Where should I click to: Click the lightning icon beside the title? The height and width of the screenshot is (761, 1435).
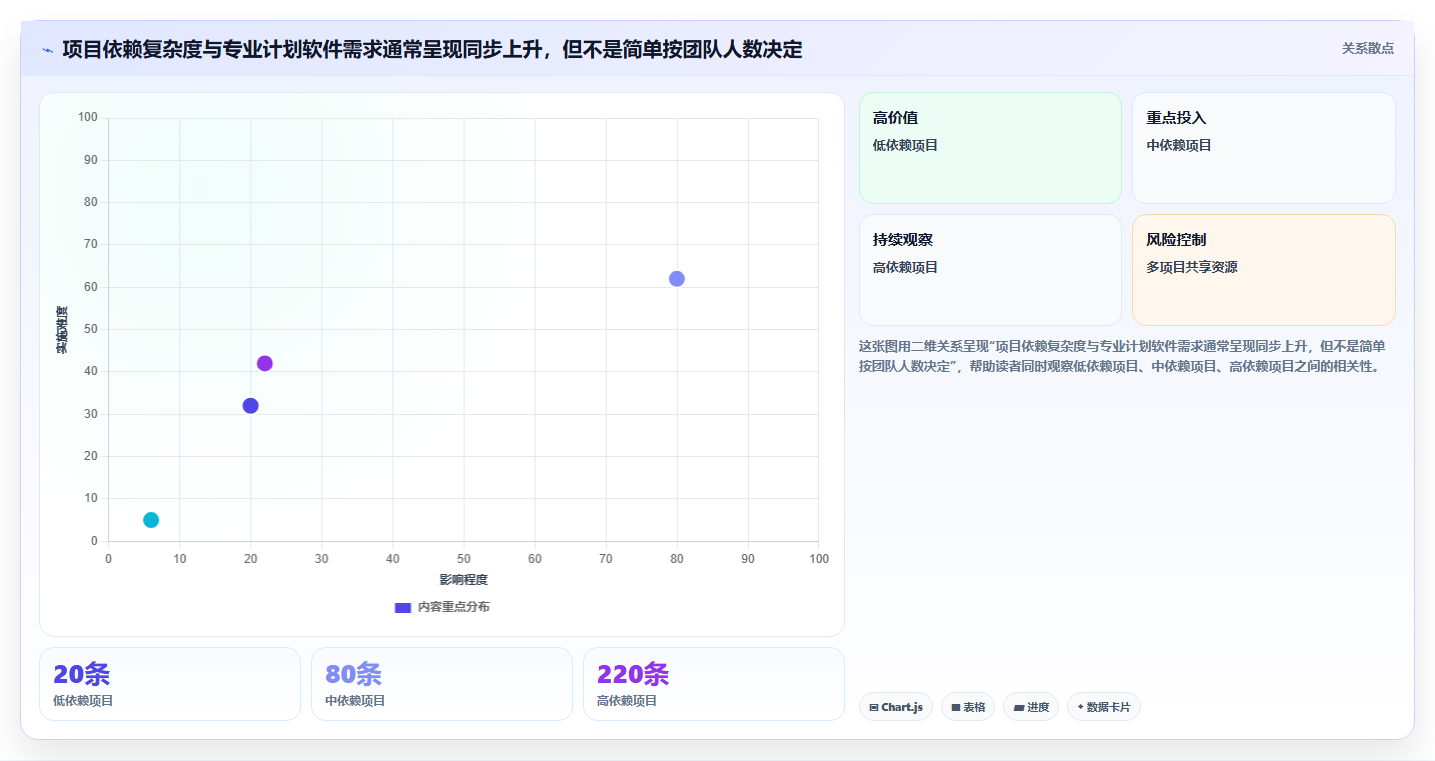point(47,50)
